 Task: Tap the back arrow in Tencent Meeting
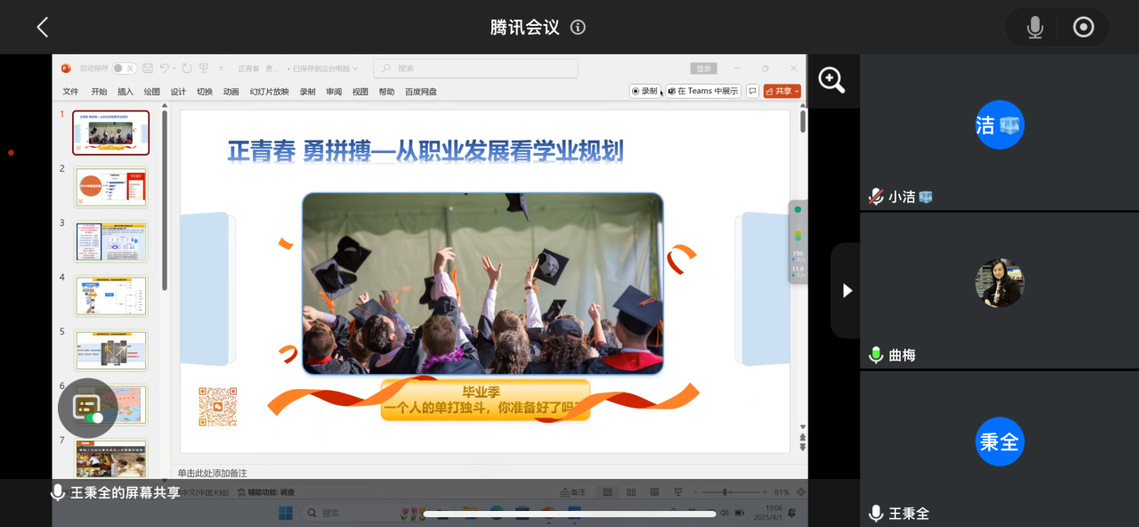[x=42, y=28]
